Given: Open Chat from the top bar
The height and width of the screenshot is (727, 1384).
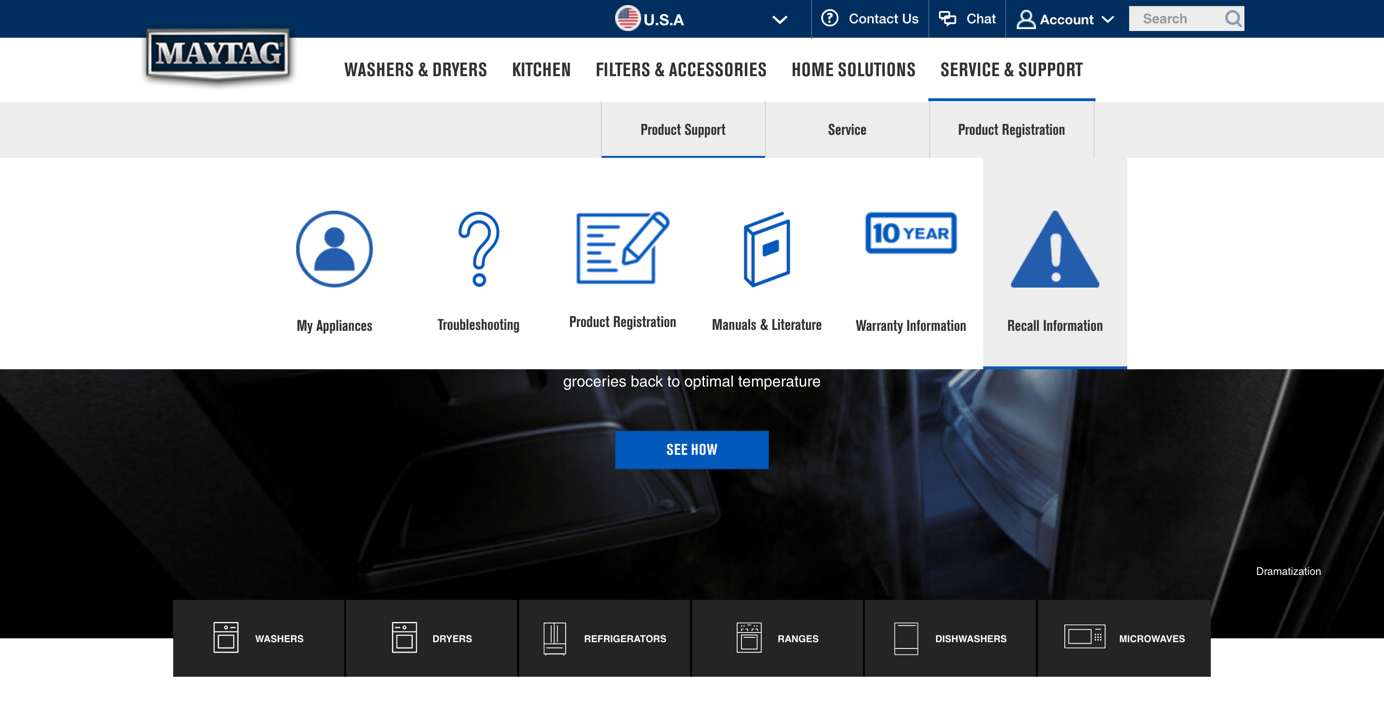Looking at the screenshot, I should tap(967, 19).
